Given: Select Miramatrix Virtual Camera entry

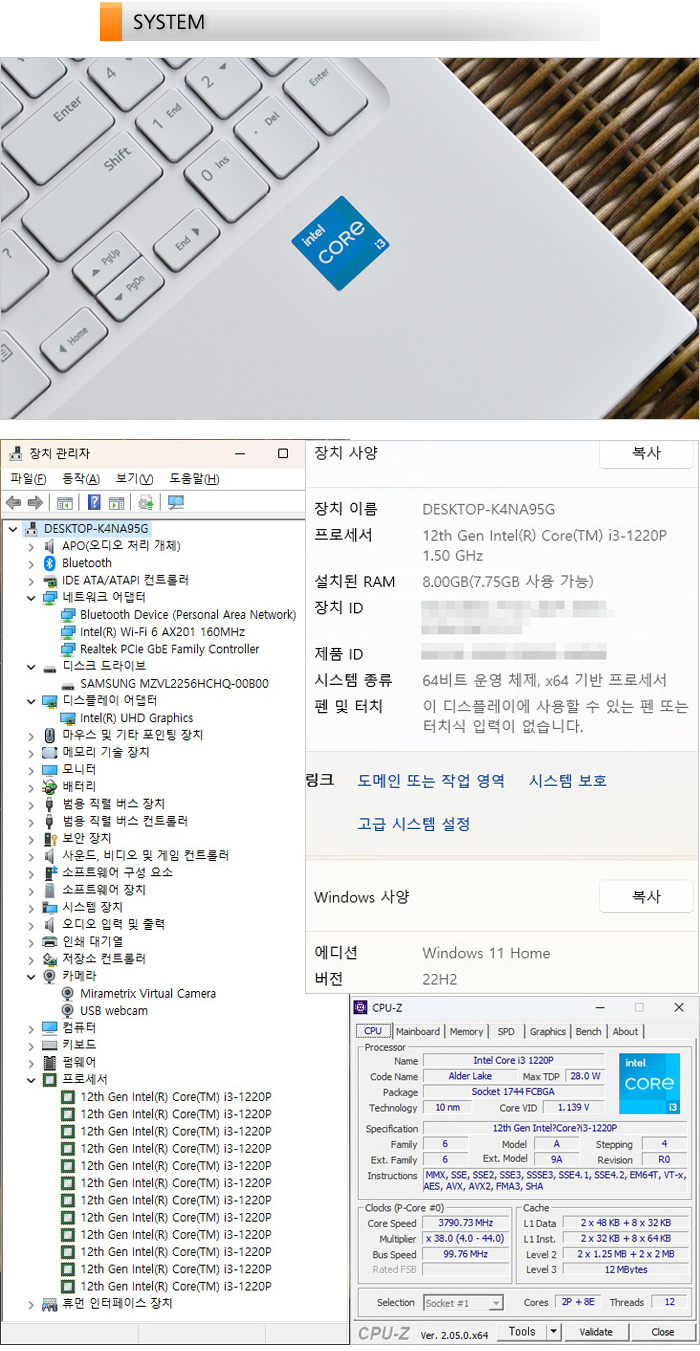Looking at the screenshot, I should pyautogui.click(x=147, y=993).
